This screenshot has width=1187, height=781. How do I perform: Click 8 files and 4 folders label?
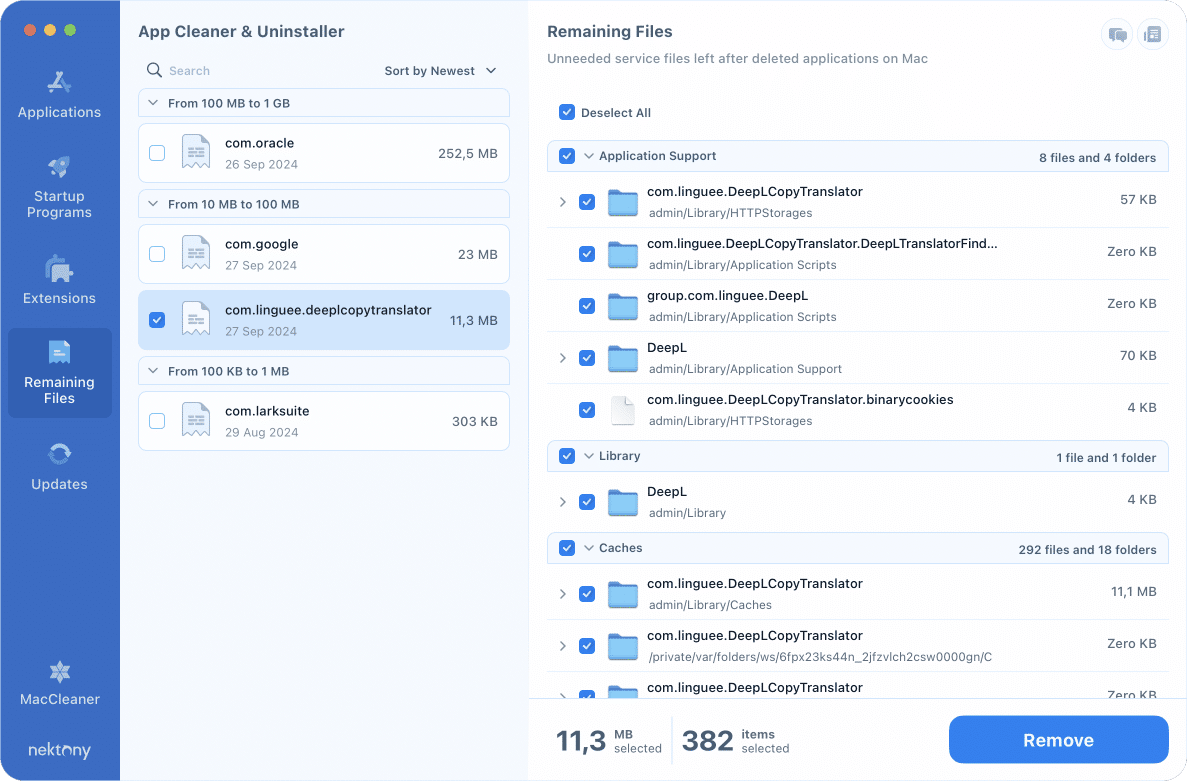click(x=1097, y=157)
